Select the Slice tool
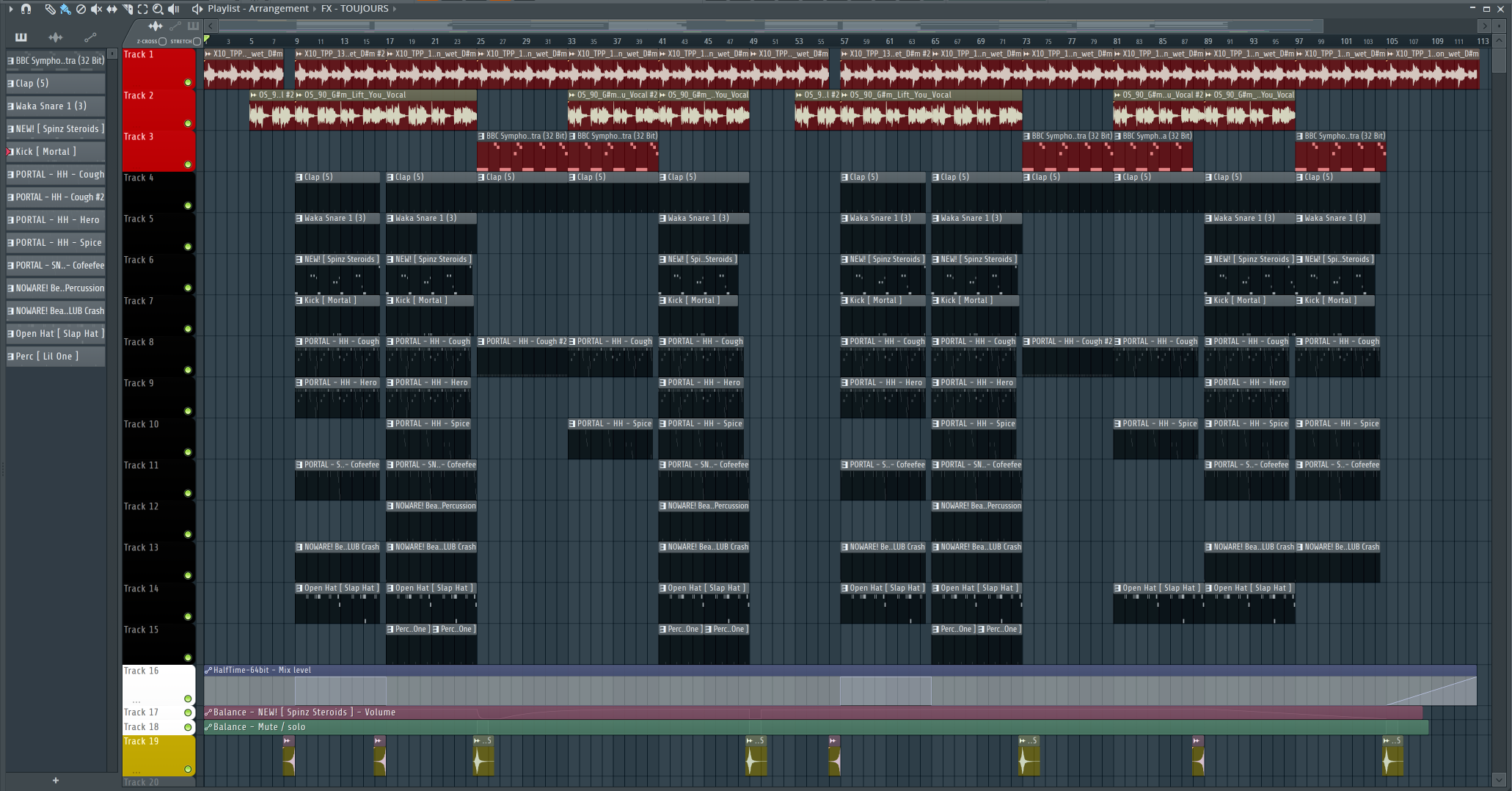Screen dimensions: 1512x791 pyautogui.click(x=127, y=9)
